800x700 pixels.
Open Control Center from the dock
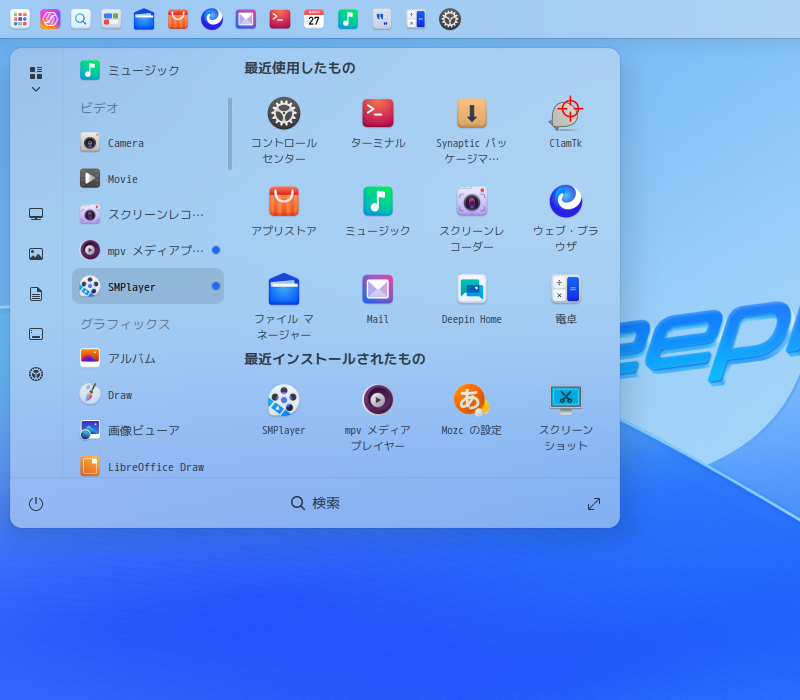(450, 19)
